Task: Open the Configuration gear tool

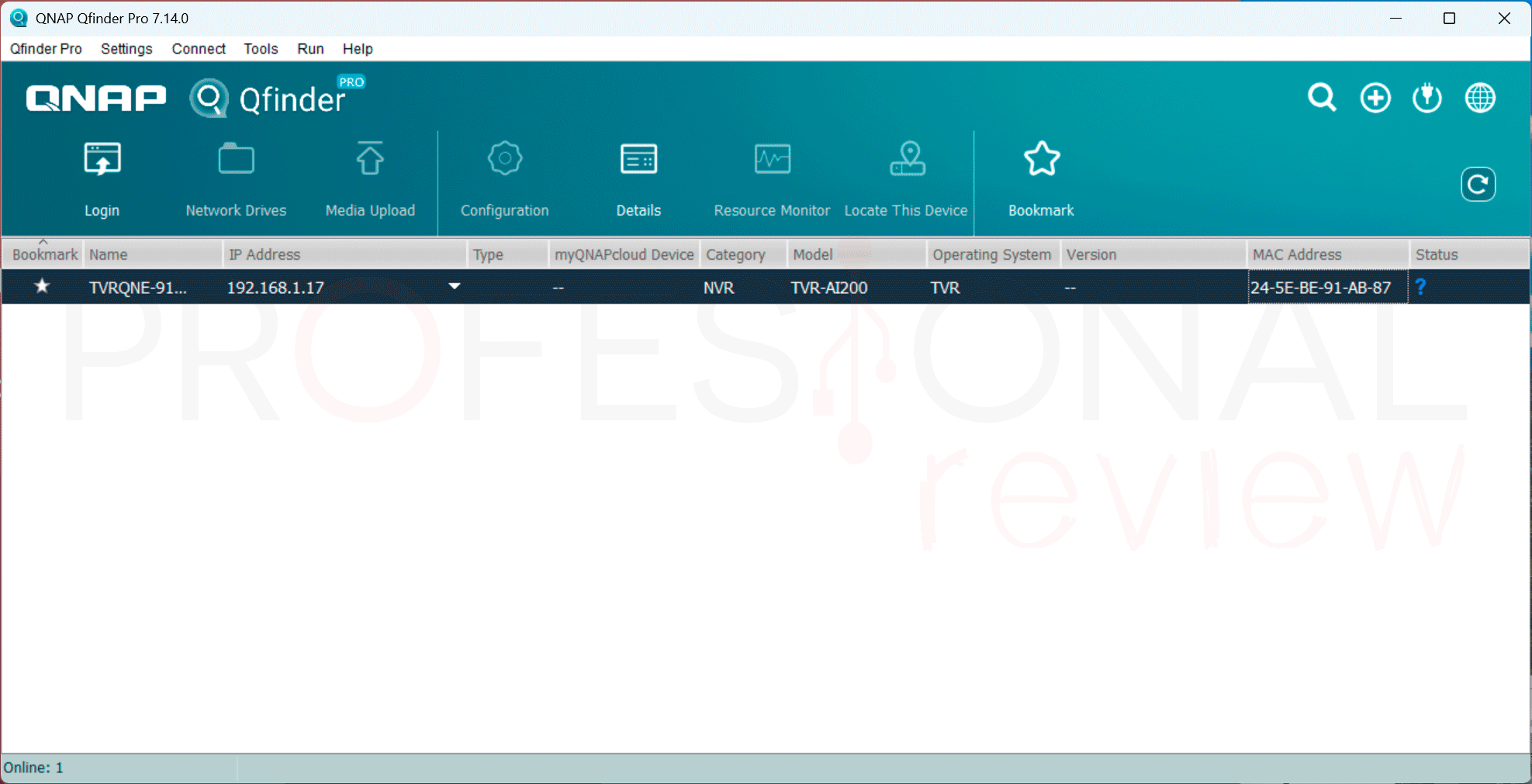Action: pyautogui.click(x=505, y=179)
